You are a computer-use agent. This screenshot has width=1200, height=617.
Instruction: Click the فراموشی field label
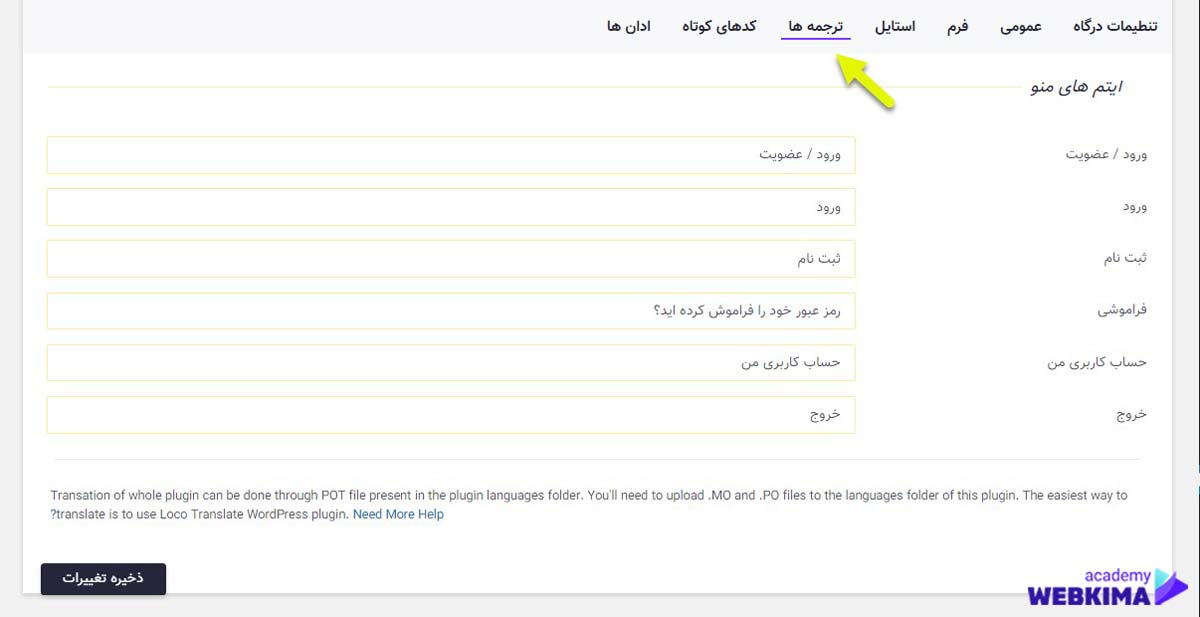[x=1121, y=310]
